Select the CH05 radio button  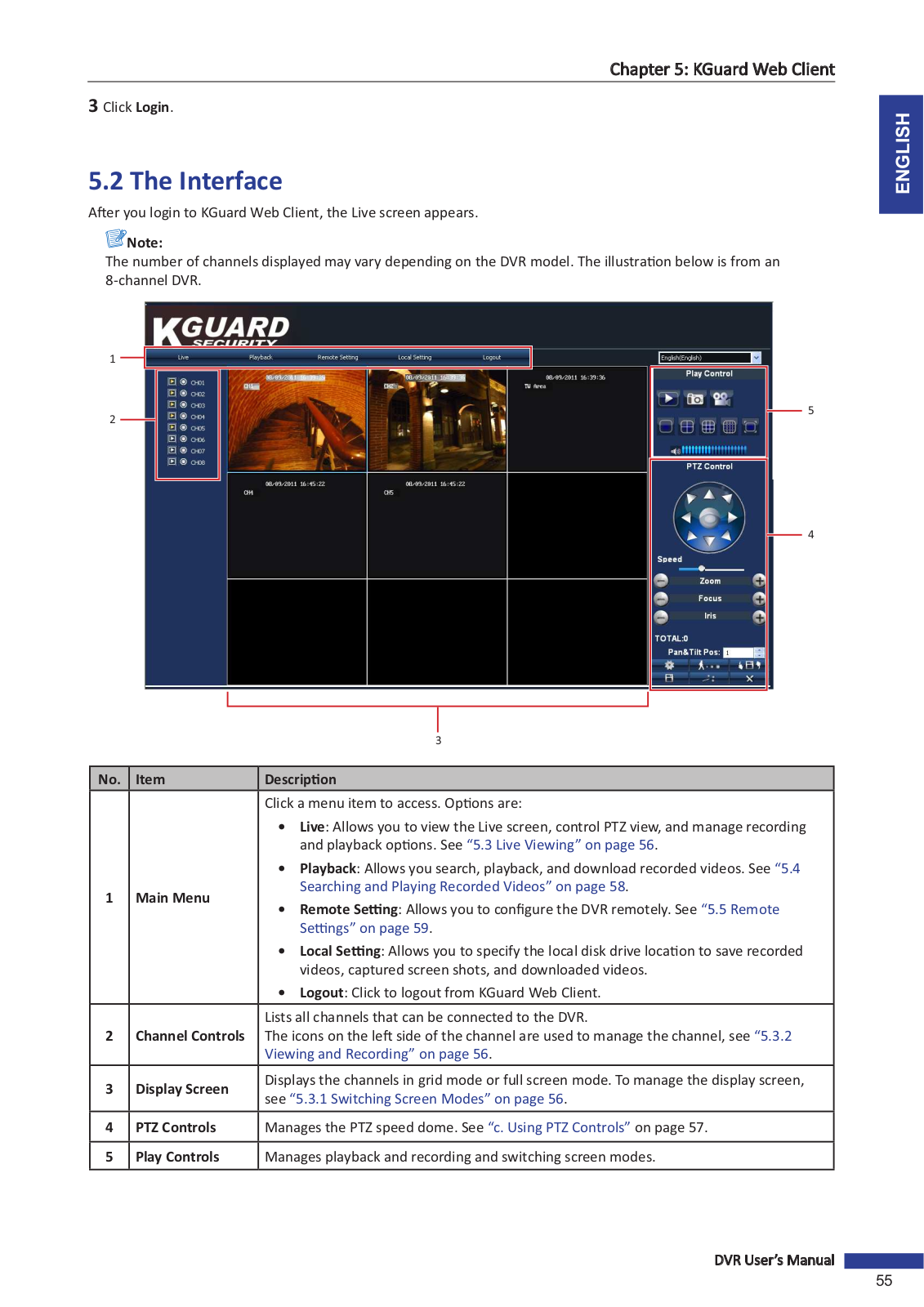click(183, 427)
